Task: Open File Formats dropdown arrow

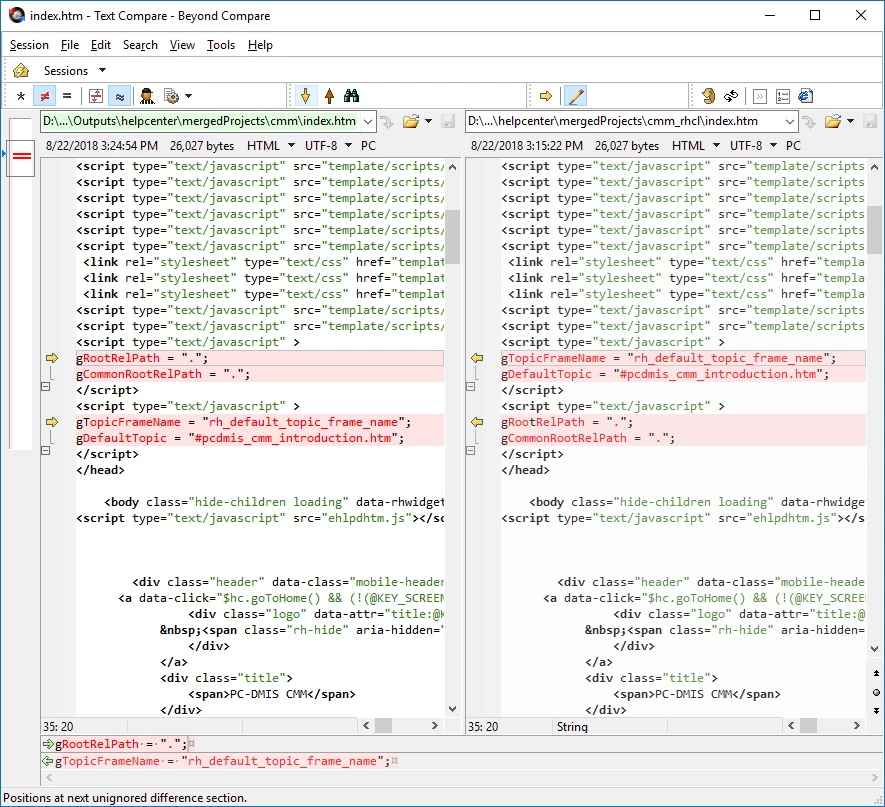Action: pyautogui.click(x=189, y=97)
